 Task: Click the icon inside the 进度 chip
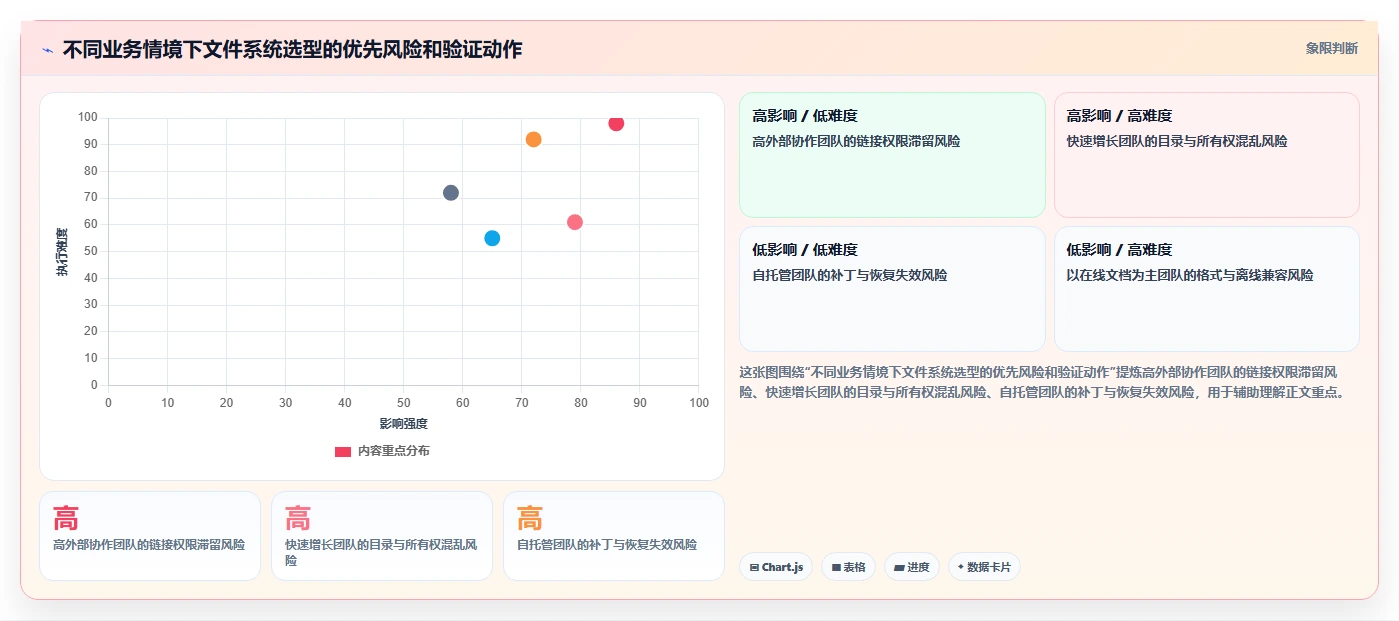[x=899, y=568]
